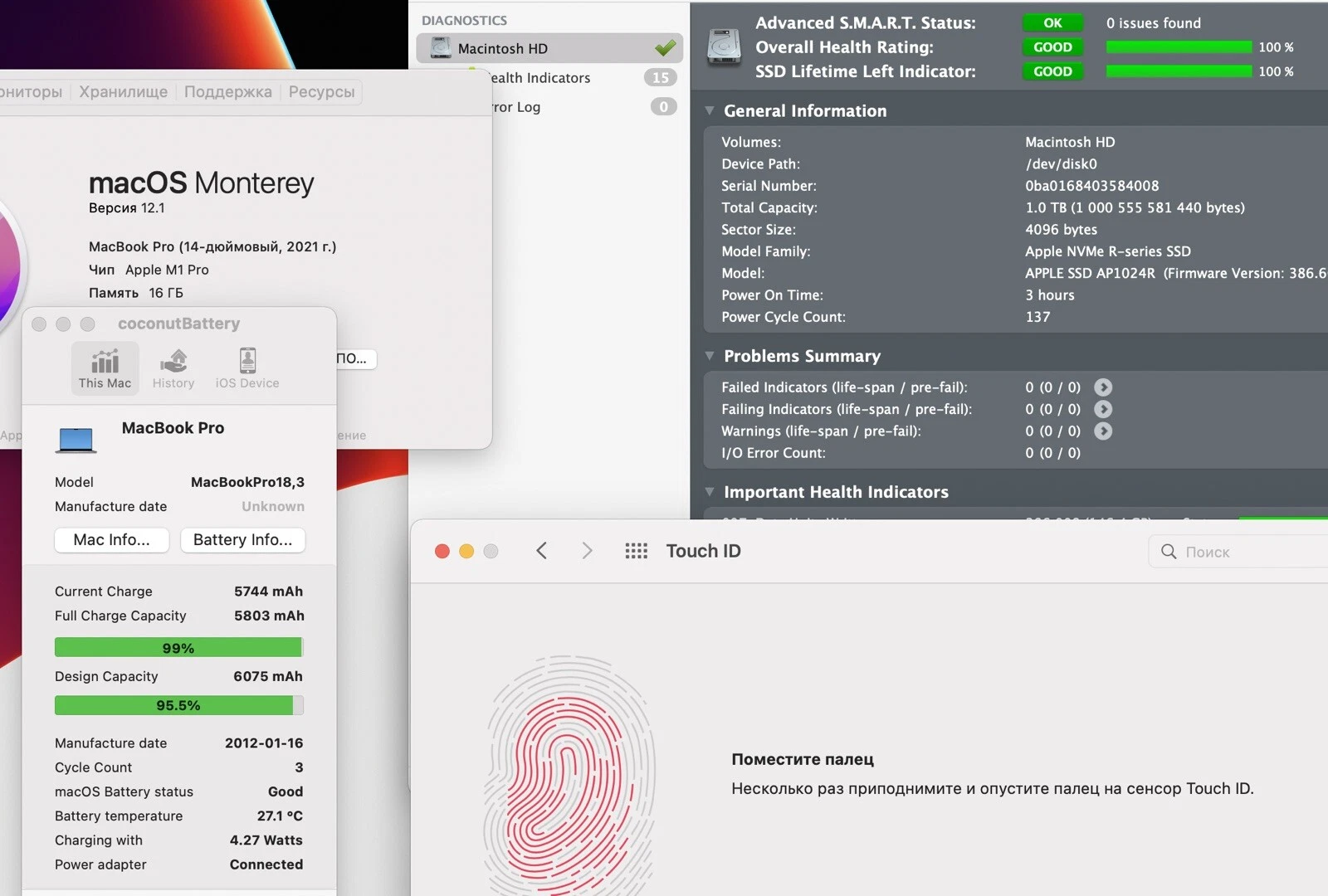Click '27.1 °C' battery temperature value
1328x896 pixels.
click(x=280, y=816)
